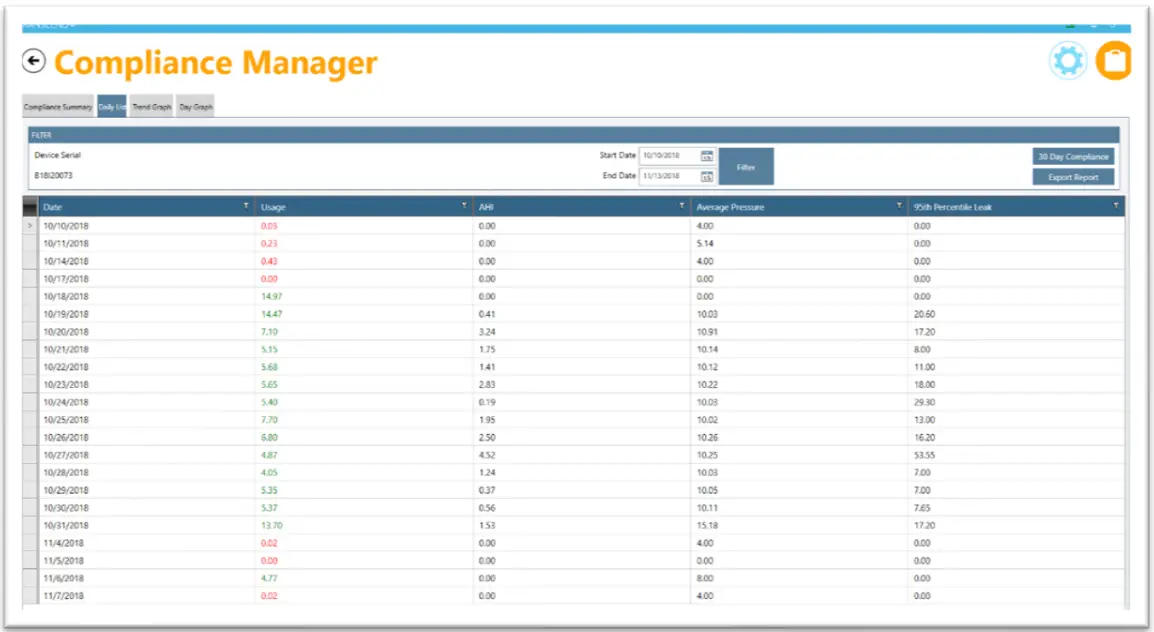Click leak value 7.65 on 10/30/2018
1154x632 pixels.
pos(922,508)
